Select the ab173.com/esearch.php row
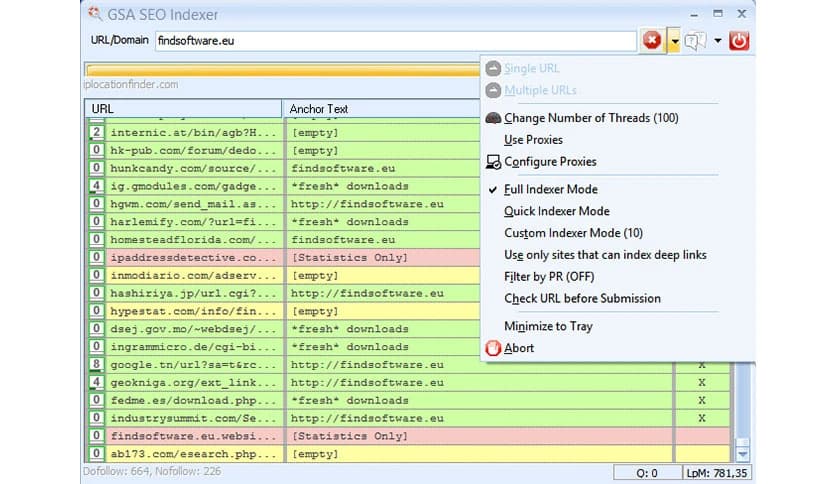Screen dimensions: 836x484 pyautogui.click(x=408, y=454)
